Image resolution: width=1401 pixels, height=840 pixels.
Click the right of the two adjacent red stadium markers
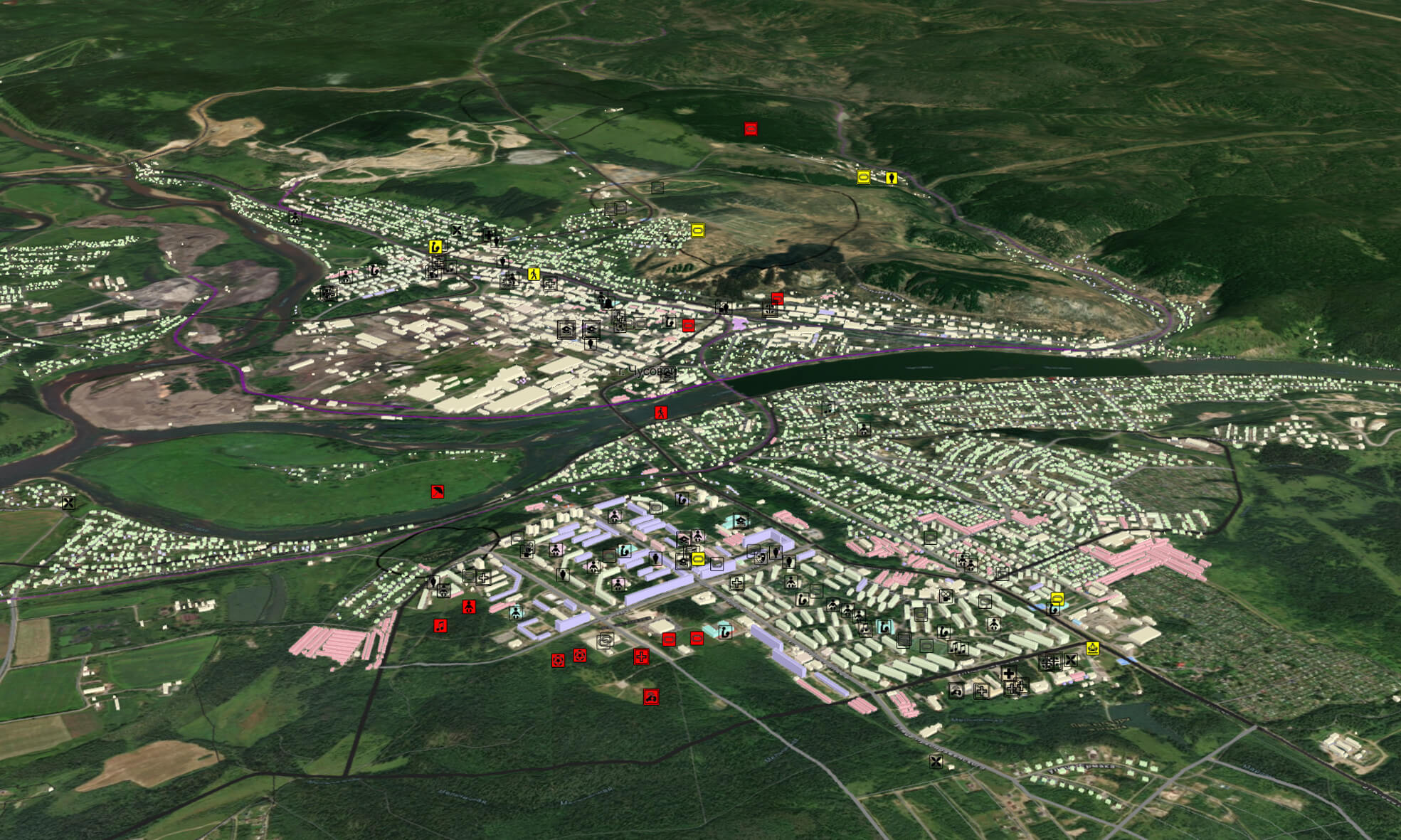pos(697,638)
